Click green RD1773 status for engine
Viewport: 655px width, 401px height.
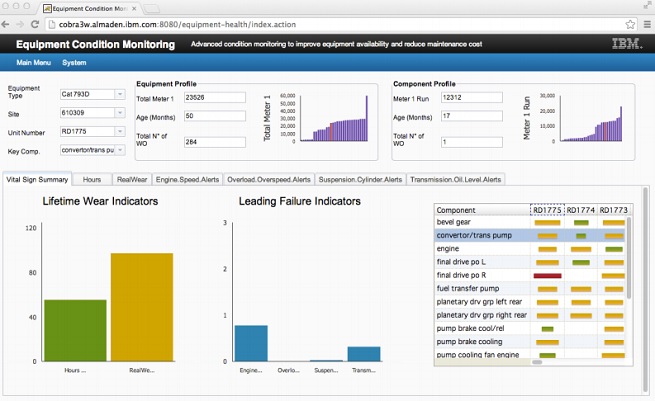tap(614, 249)
